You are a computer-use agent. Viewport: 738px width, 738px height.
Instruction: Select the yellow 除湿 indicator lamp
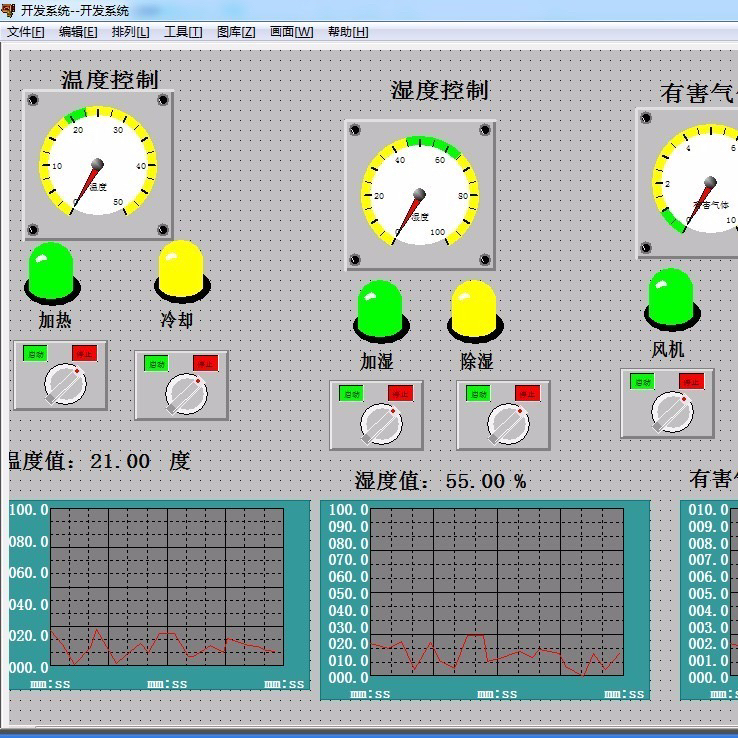474,311
